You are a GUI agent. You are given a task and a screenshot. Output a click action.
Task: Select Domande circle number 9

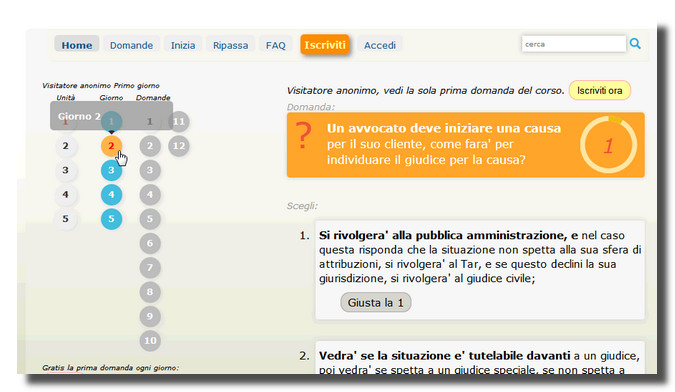(x=150, y=316)
